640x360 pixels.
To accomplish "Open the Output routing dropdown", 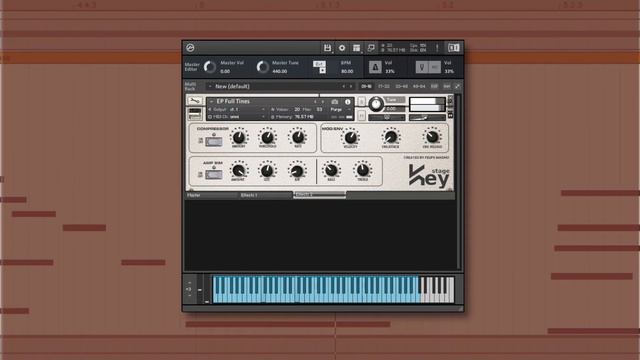I will tap(237, 109).
